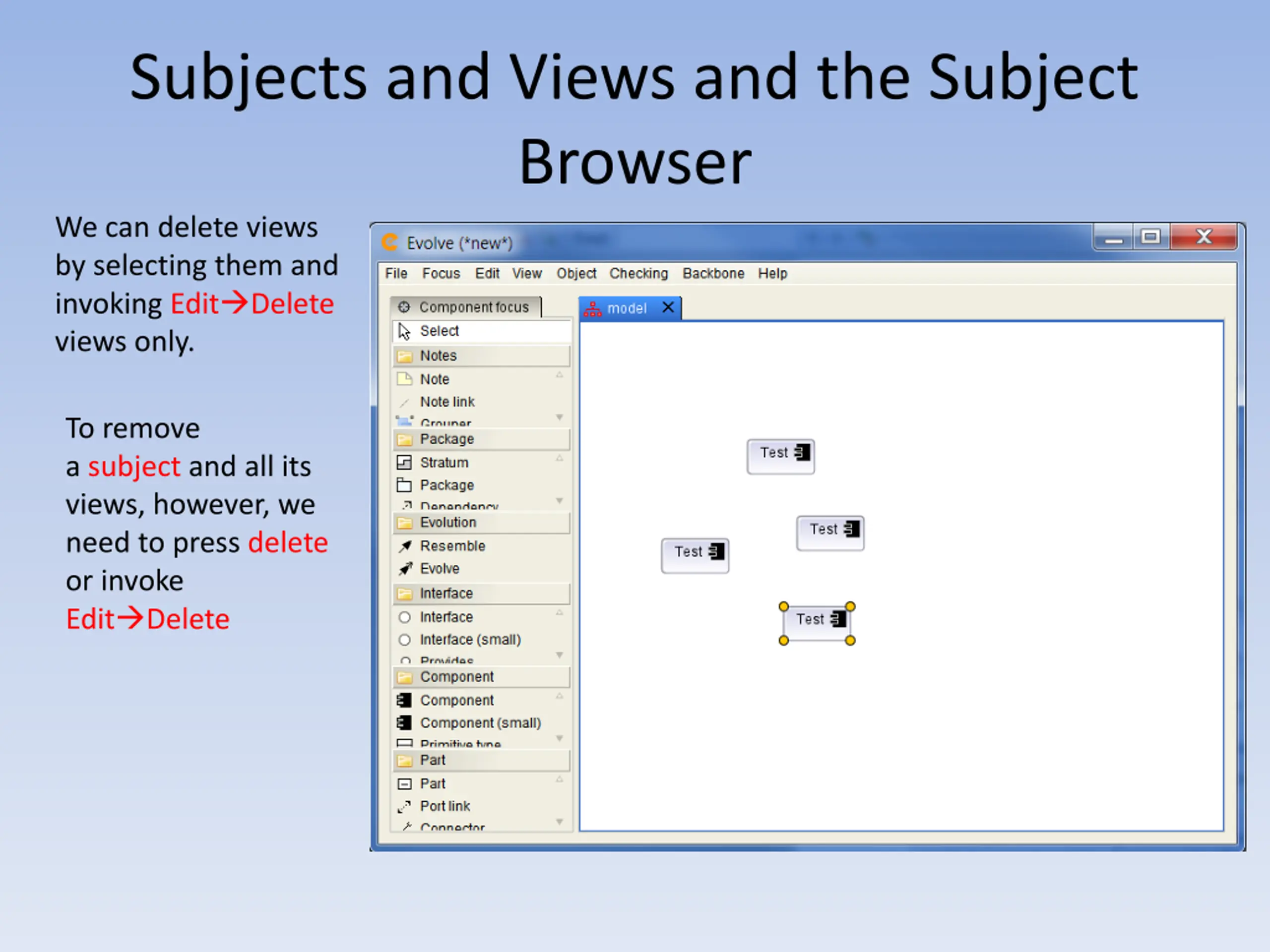Viewport: 1270px width, 952px height.
Task: Click the top-left yellow resize handle
Action: click(784, 606)
